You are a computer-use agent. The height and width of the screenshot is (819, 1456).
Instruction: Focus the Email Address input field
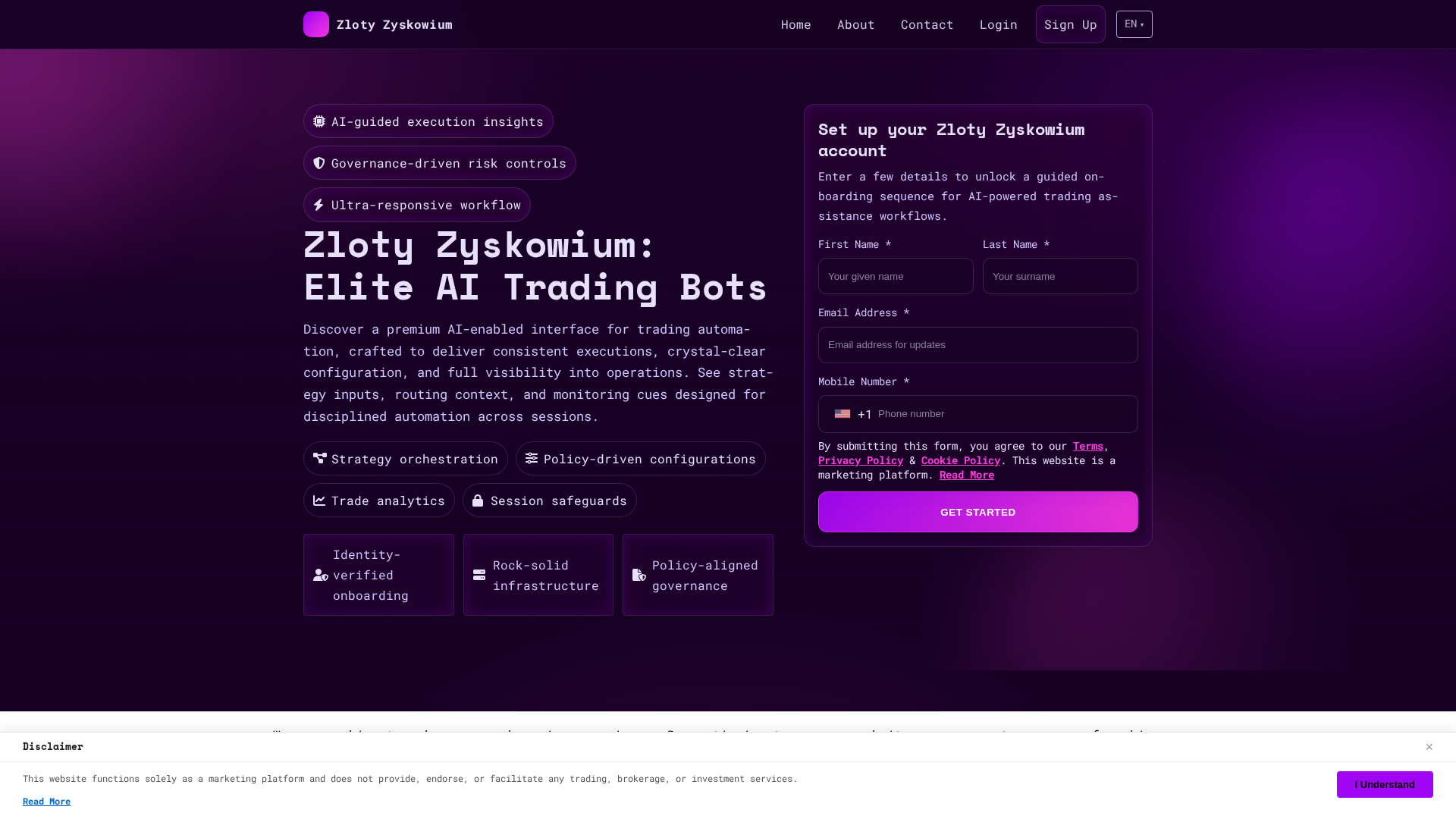(x=978, y=345)
